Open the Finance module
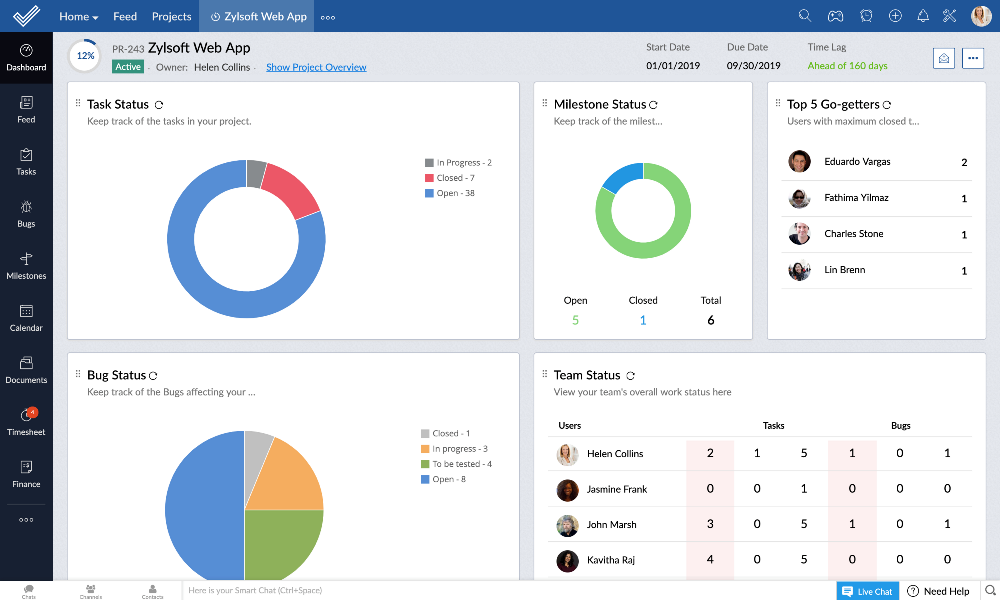This screenshot has width=1000, height=600. click(x=27, y=473)
